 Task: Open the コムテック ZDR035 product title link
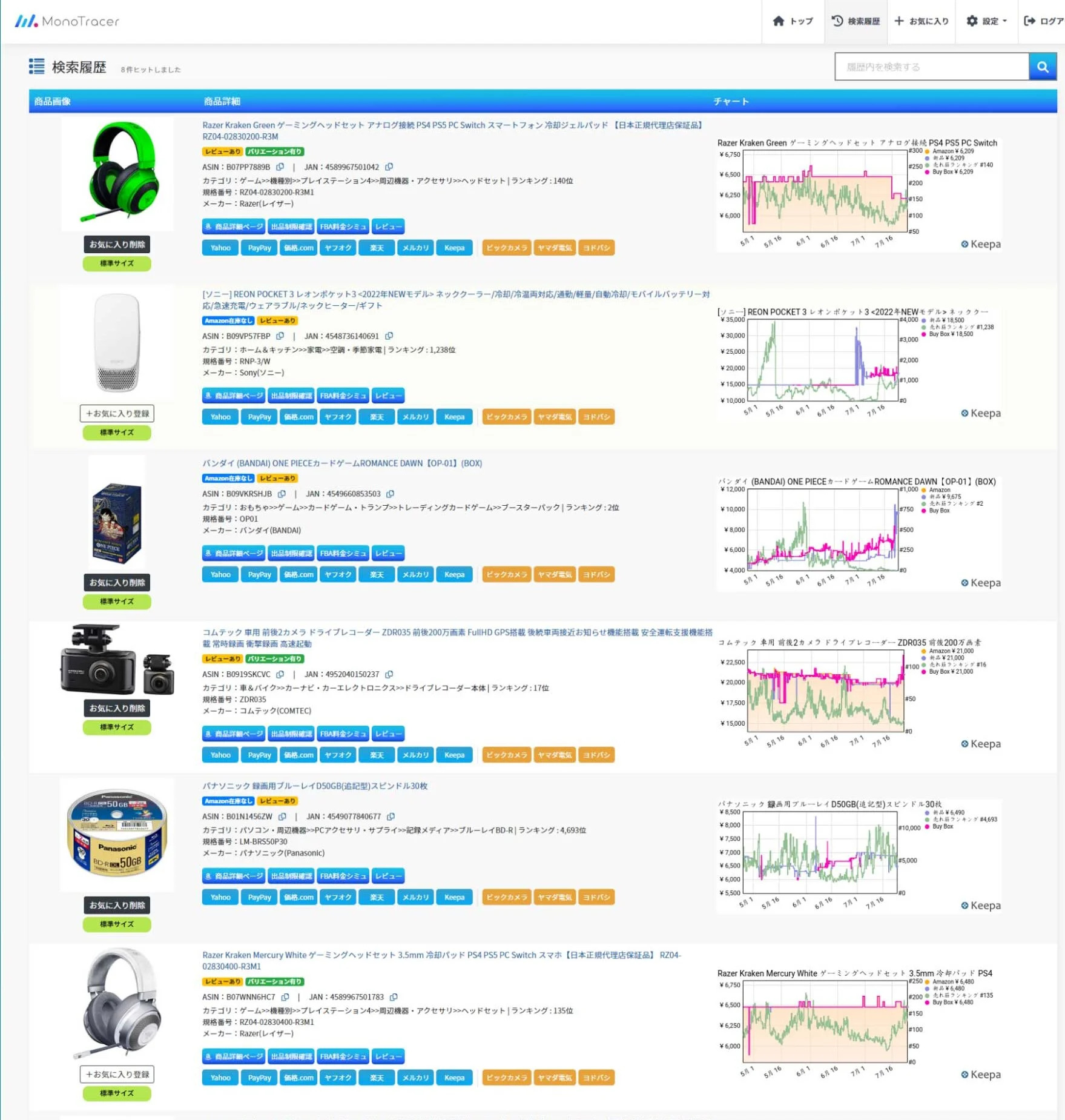[457, 638]
